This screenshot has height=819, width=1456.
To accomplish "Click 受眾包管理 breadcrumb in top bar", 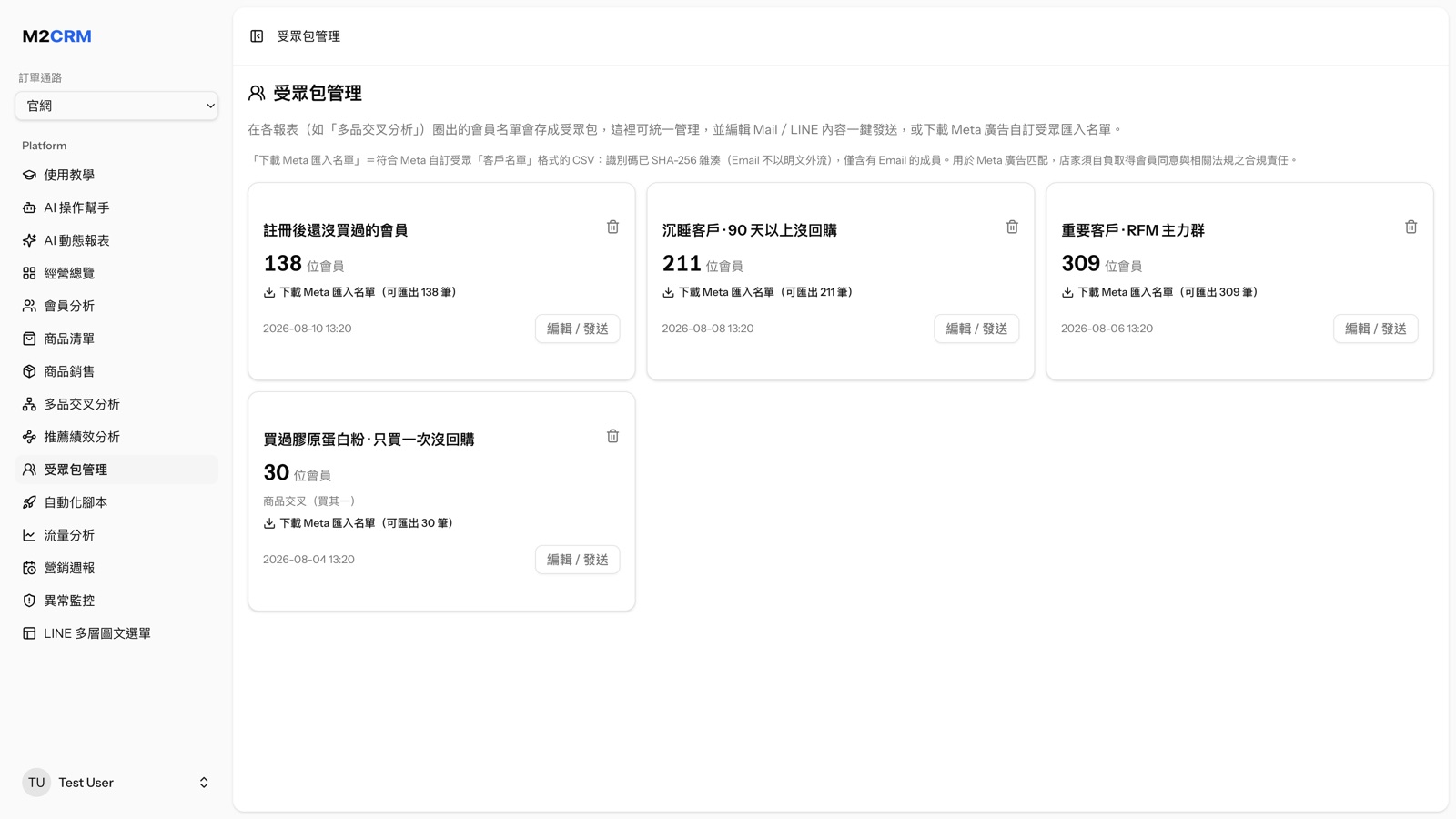I will click(308, 36).
